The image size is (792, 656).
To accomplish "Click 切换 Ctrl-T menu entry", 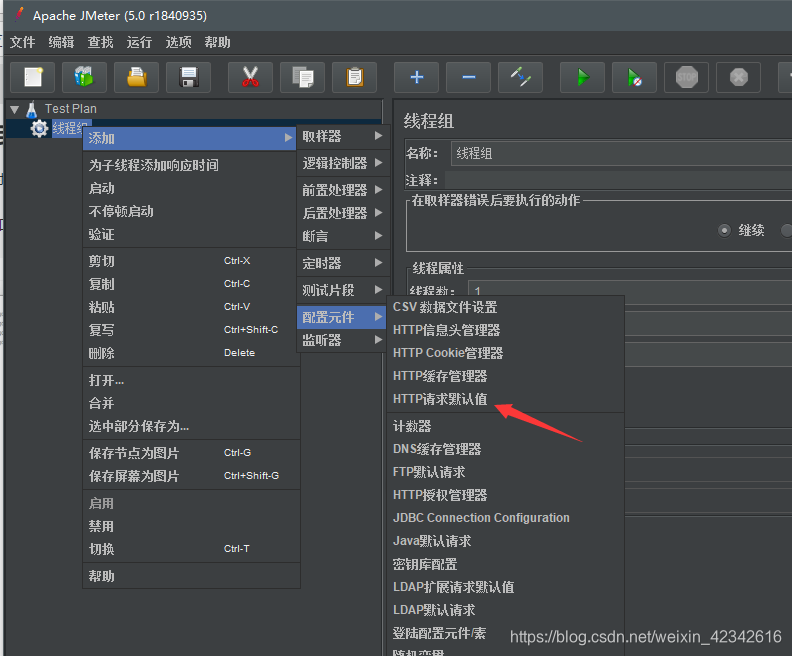I will 191,549.
